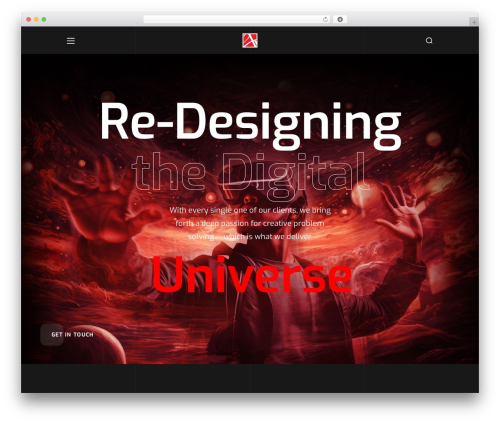
Task: Reload page using the refresh icon
Action: point(325,19)
